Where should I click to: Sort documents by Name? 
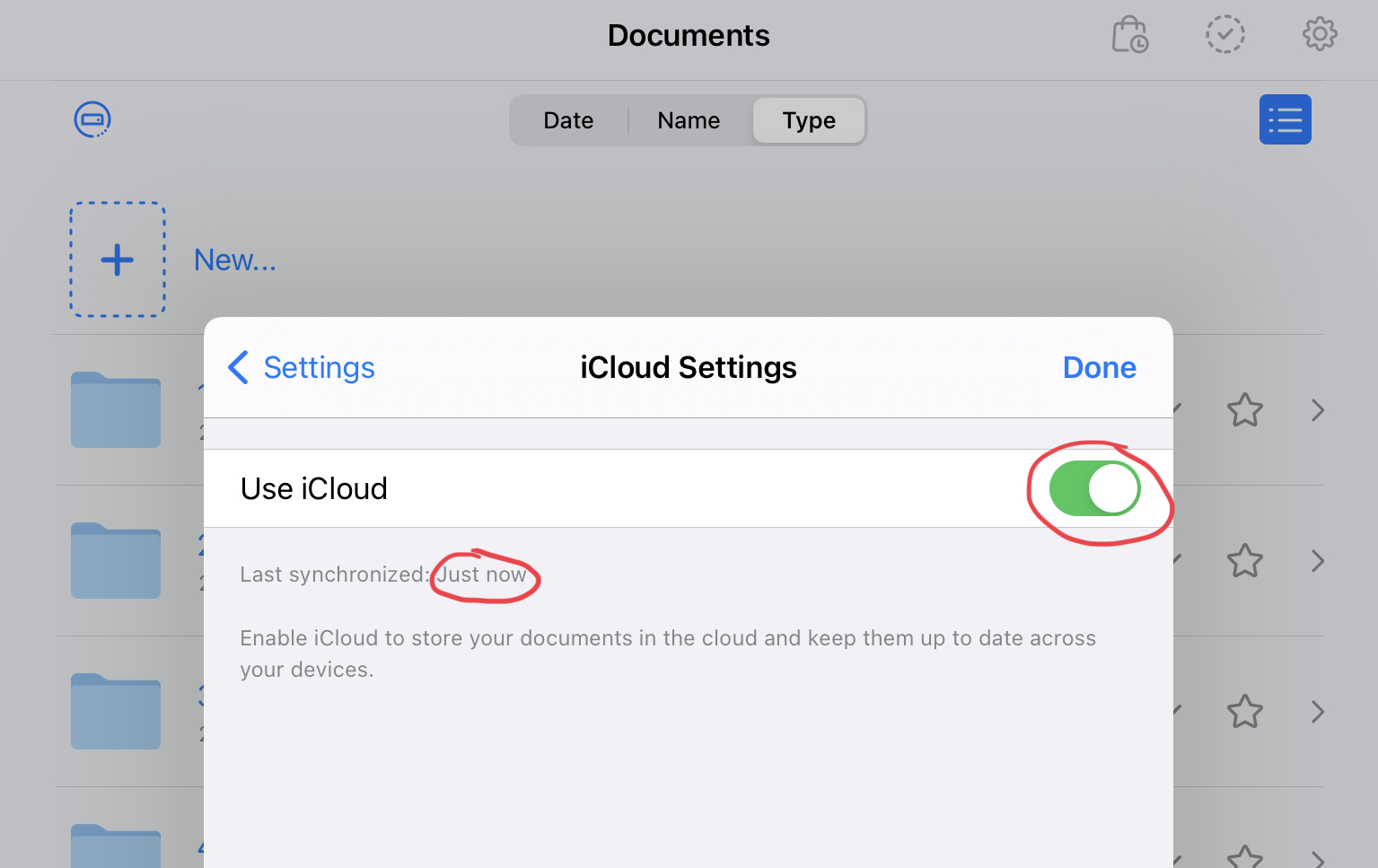click(x=689, y=120)
